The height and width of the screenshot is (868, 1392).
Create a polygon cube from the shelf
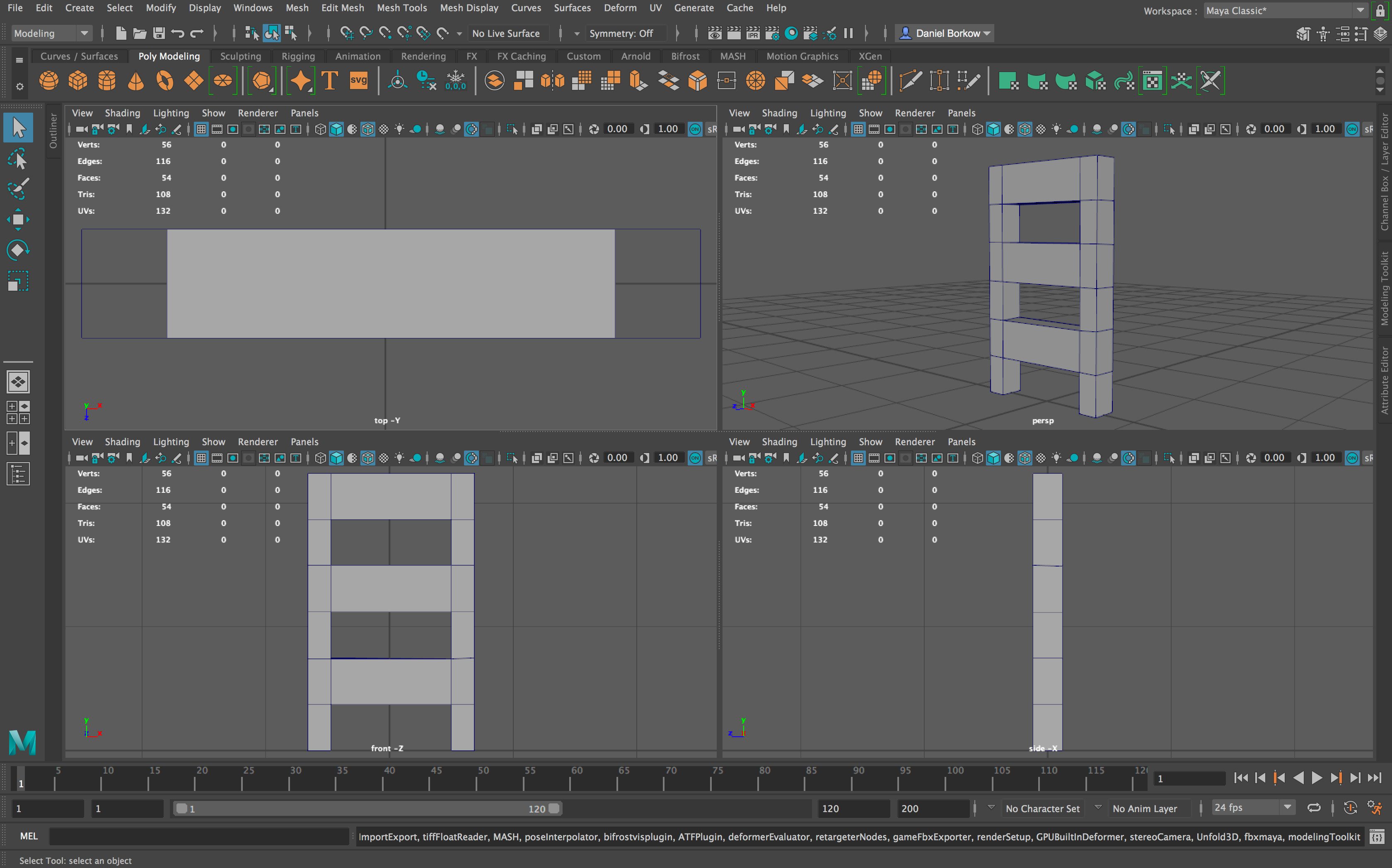tap(77, 81)
